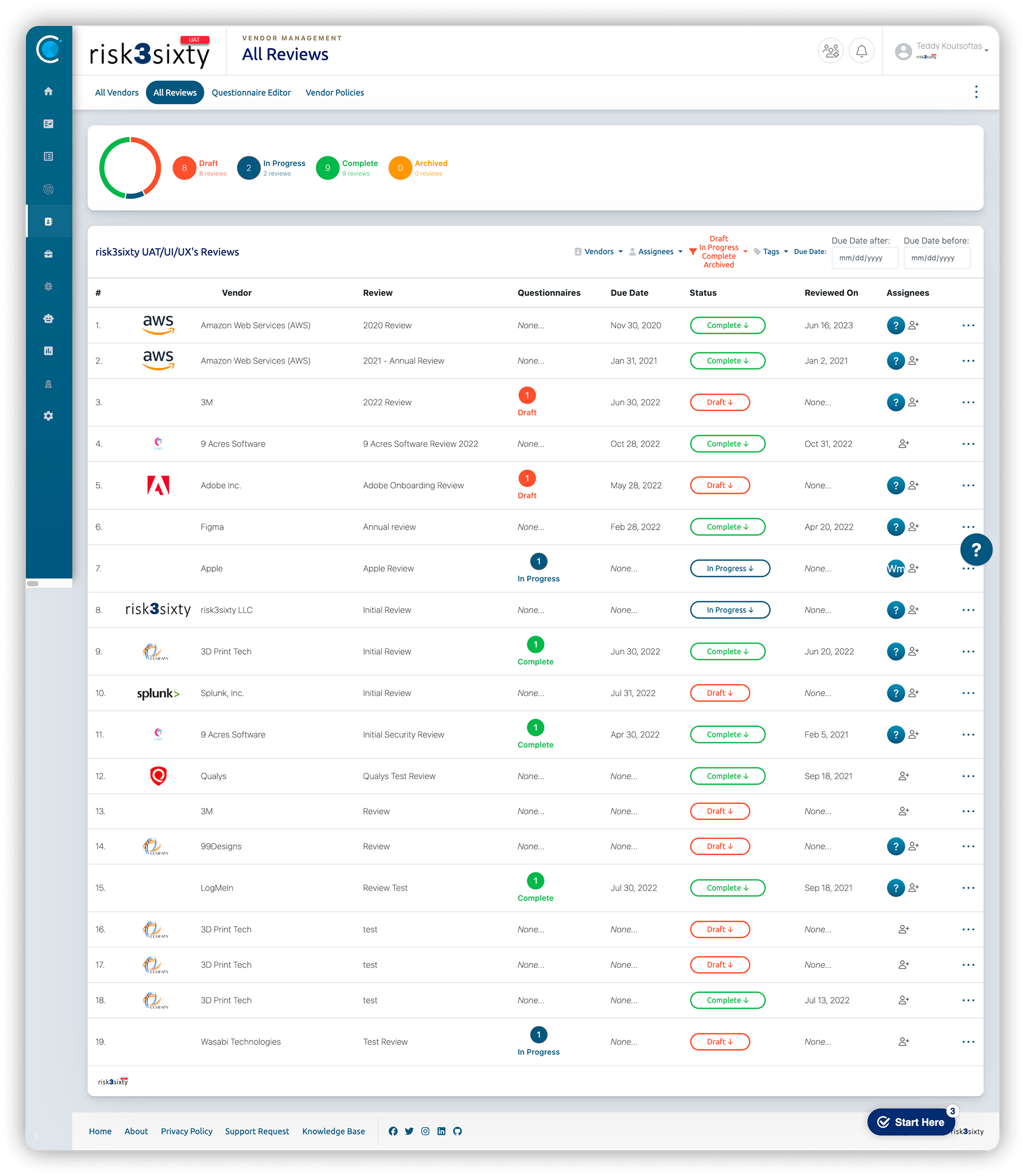
Task: Open row actions menu for 2020 Review
Action: [968, 326]
